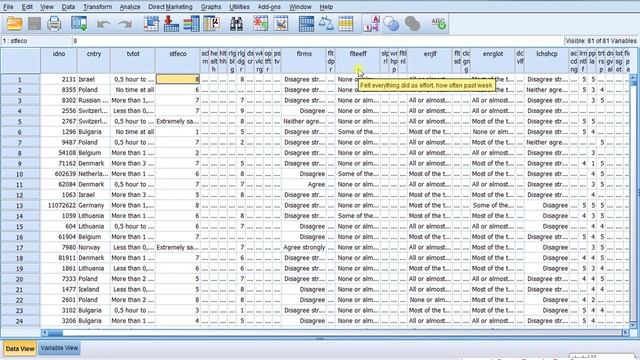Open the Utilities menu
Viewport: 640px width, 360px height.
(x=240, y=7)
